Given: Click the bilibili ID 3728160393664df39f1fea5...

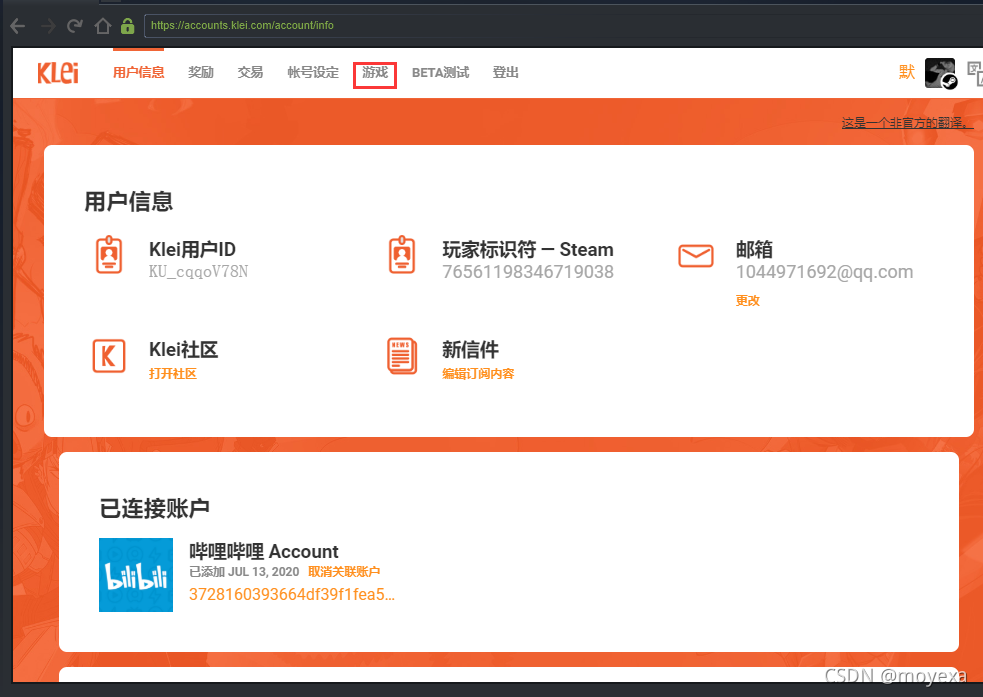Looking at the screenshot, I should tap(292, 594).
